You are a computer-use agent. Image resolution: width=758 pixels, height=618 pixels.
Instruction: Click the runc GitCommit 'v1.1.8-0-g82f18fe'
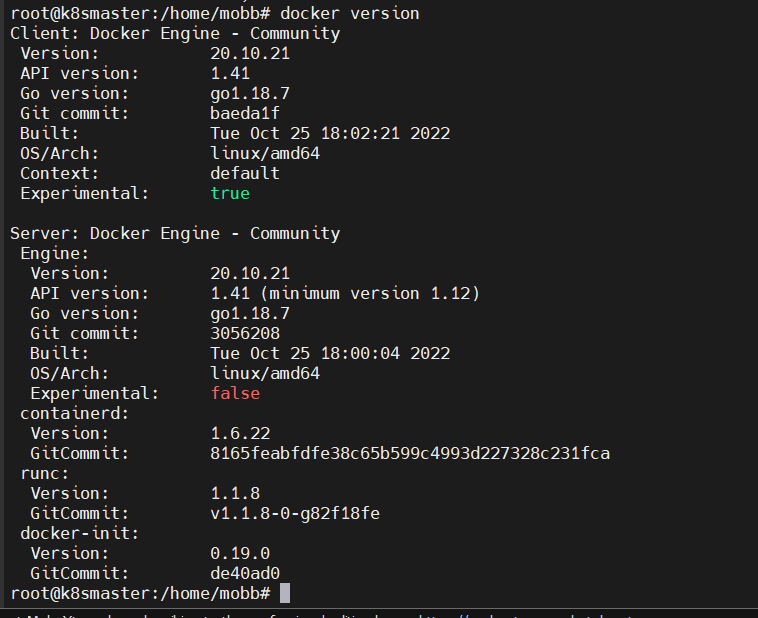point(295,513)
